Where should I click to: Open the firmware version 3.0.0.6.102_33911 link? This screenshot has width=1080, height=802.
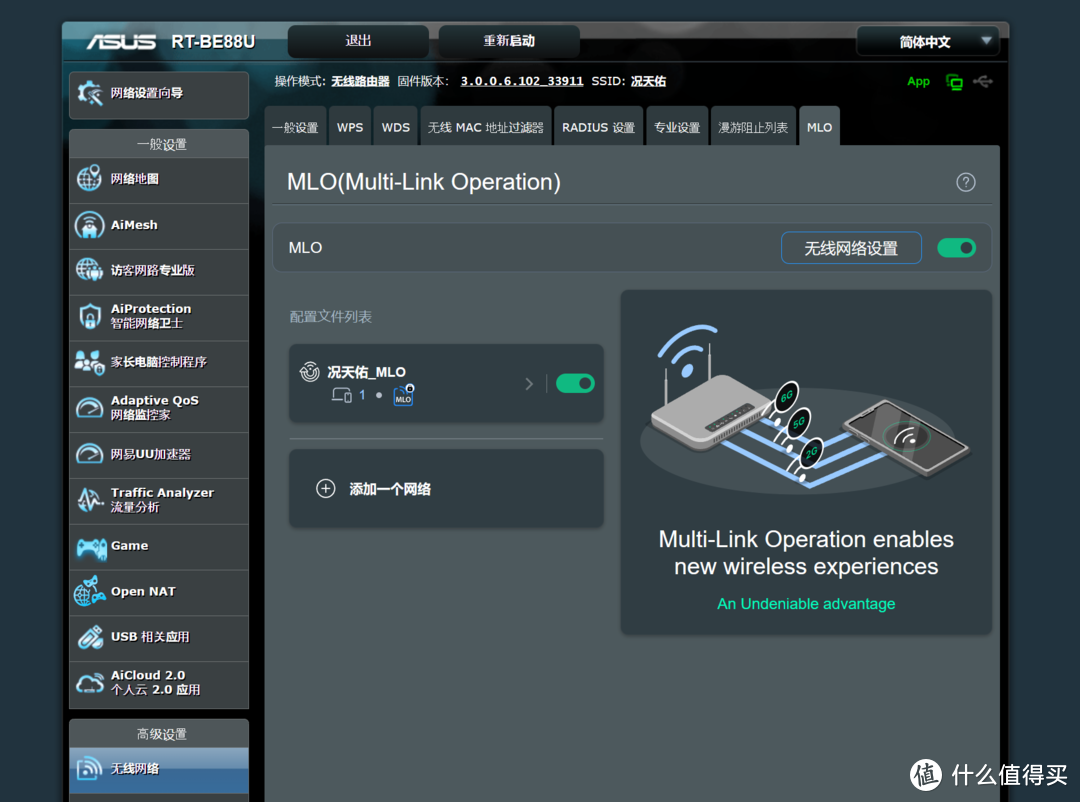point(521,81)
